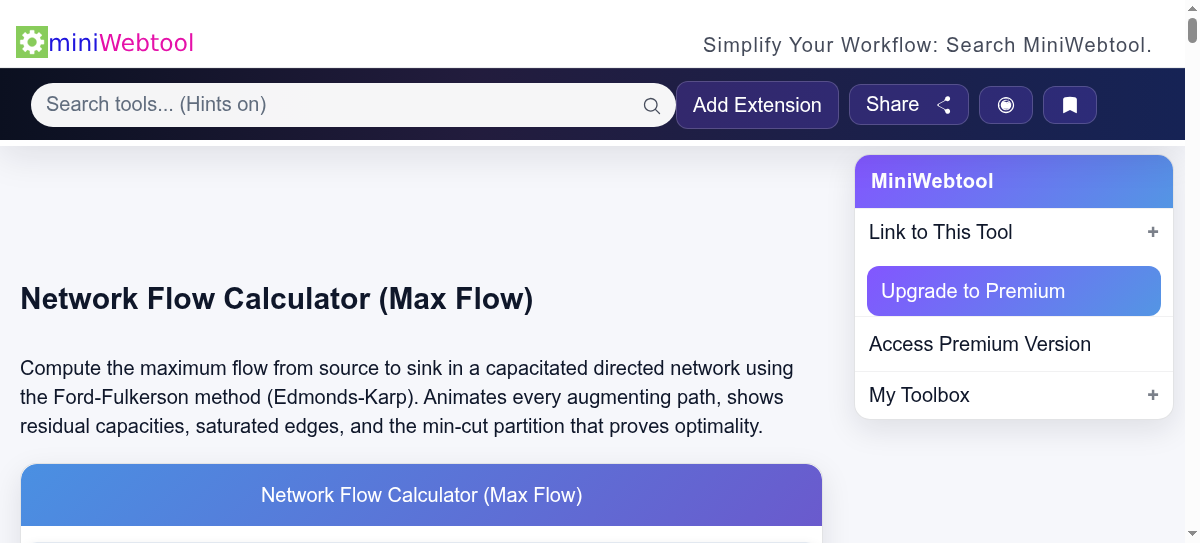Click the MiniWebtool sidebar header
The height and width of the screenshot is (543, 1200).
pyautogui.click(x=1013, y=181)
